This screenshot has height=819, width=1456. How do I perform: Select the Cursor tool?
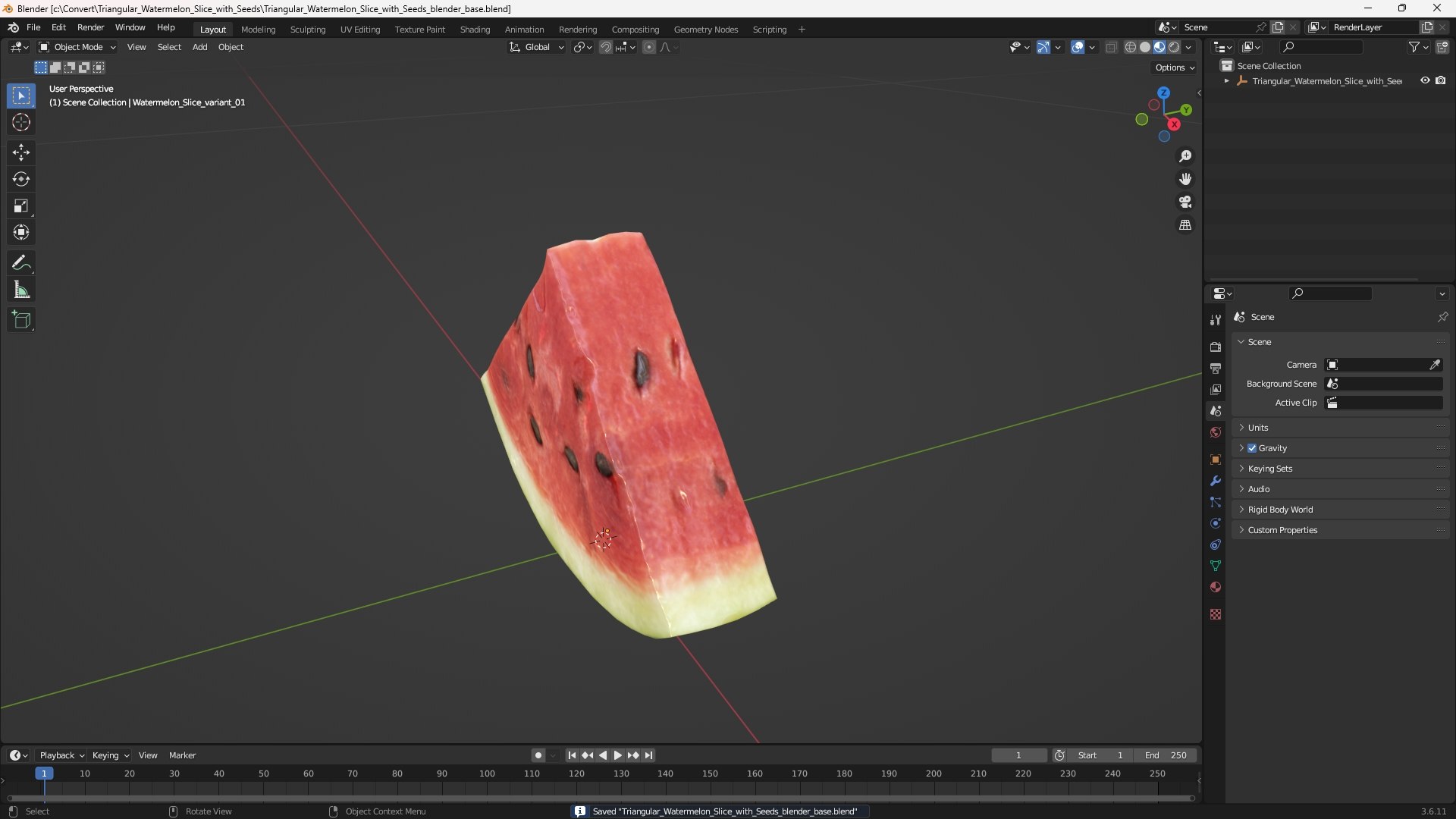tap(21, 122)
